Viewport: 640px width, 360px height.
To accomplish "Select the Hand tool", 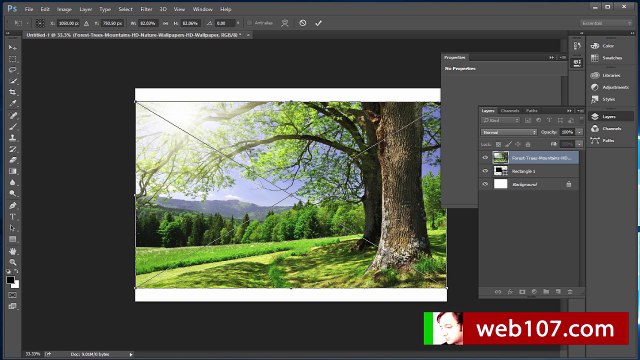I will pyautogui.click(x=13, y=251).
